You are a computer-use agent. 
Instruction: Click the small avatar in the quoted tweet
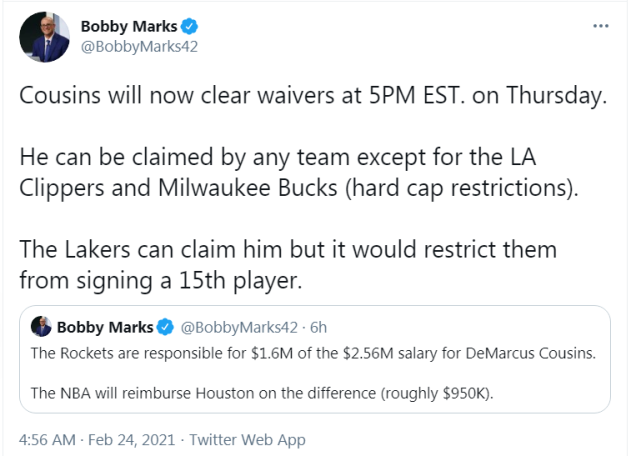[42, 327]
